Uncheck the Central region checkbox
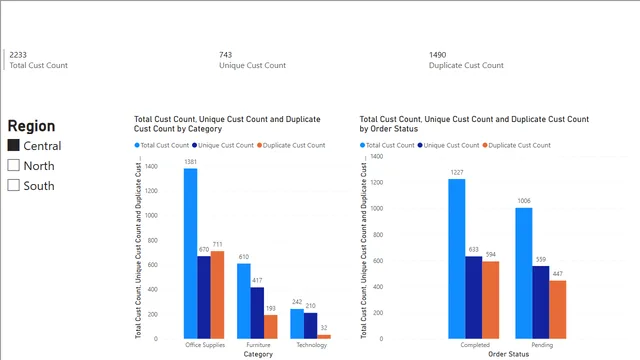The height and width of the screenshot is (360, 640). (x=13, y=145)
